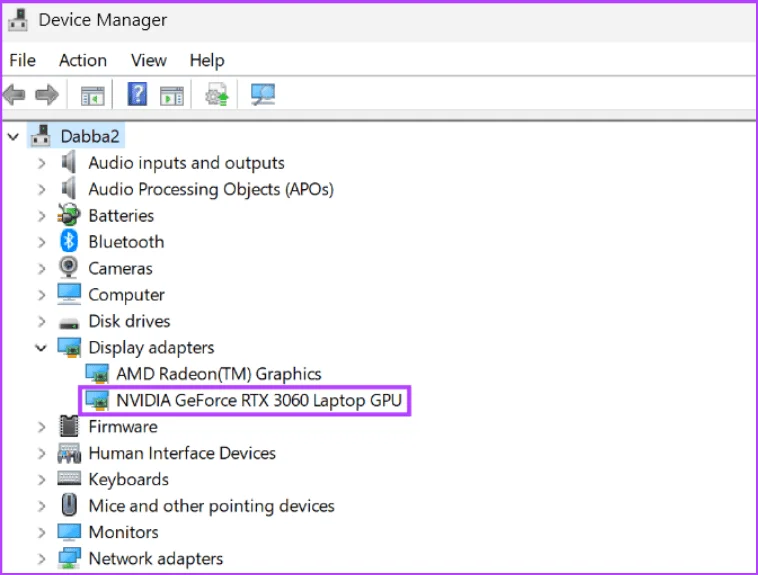Click the Keyboards category icon
758x575 pixels.
69,478
